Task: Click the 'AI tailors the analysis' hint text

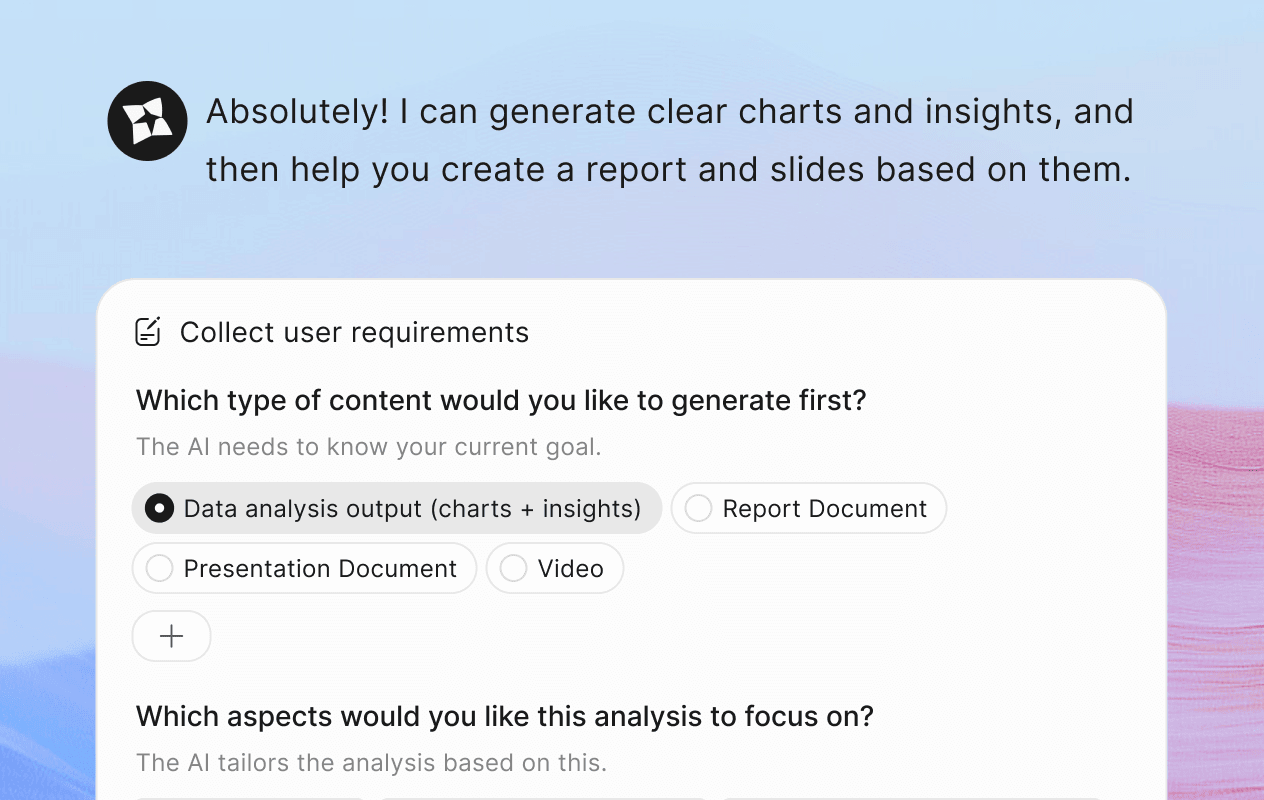Action: point(371,763)
